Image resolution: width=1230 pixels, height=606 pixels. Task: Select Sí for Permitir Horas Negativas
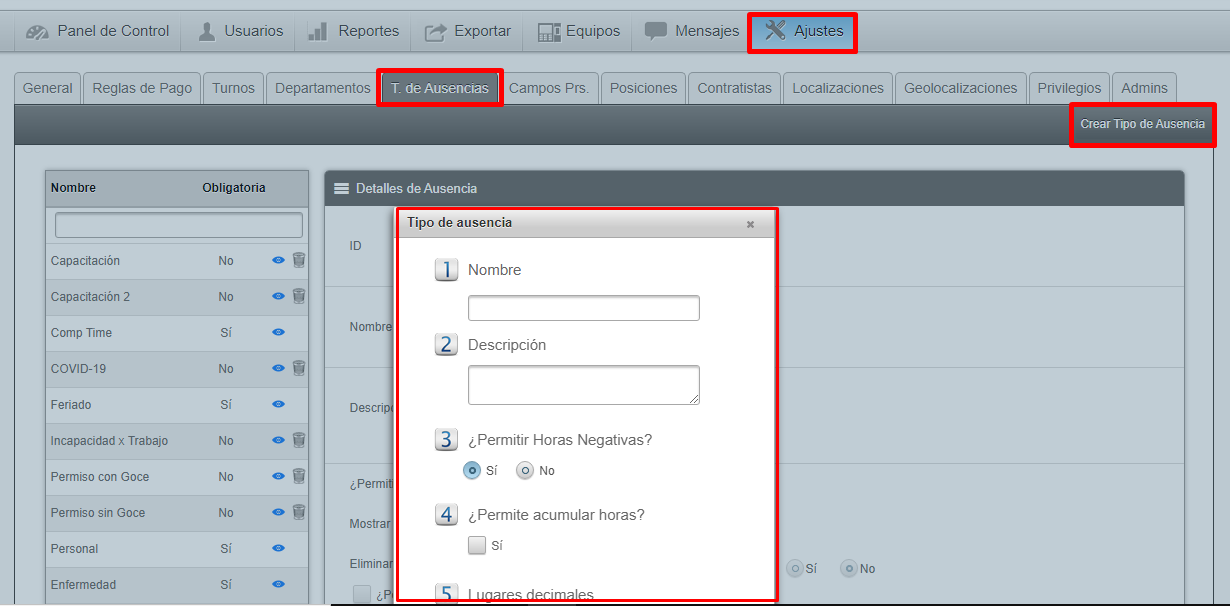(x=472, y=470)
